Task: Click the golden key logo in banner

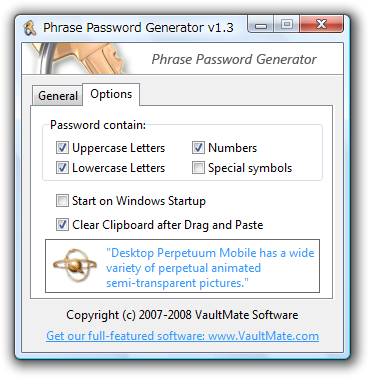Action: pyautogui.click(x=80, y=58)
